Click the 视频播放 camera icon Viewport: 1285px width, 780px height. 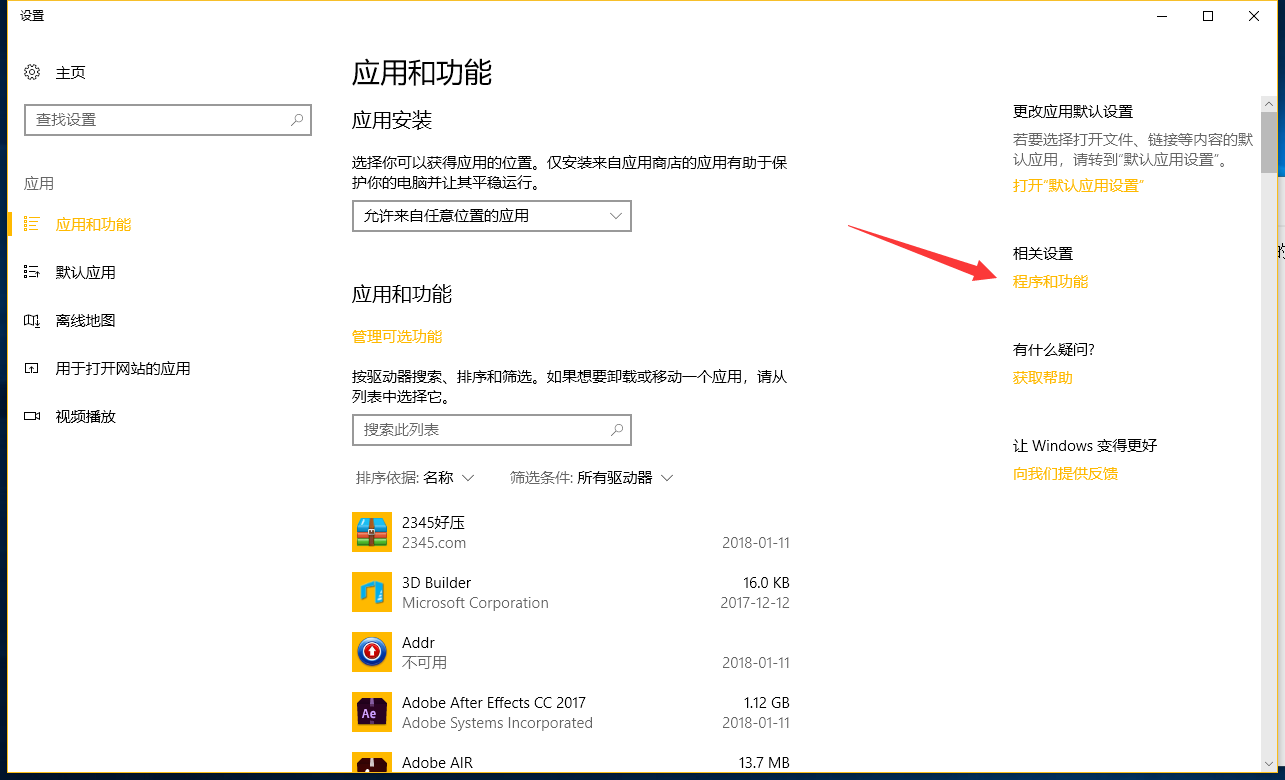point(32,416)
